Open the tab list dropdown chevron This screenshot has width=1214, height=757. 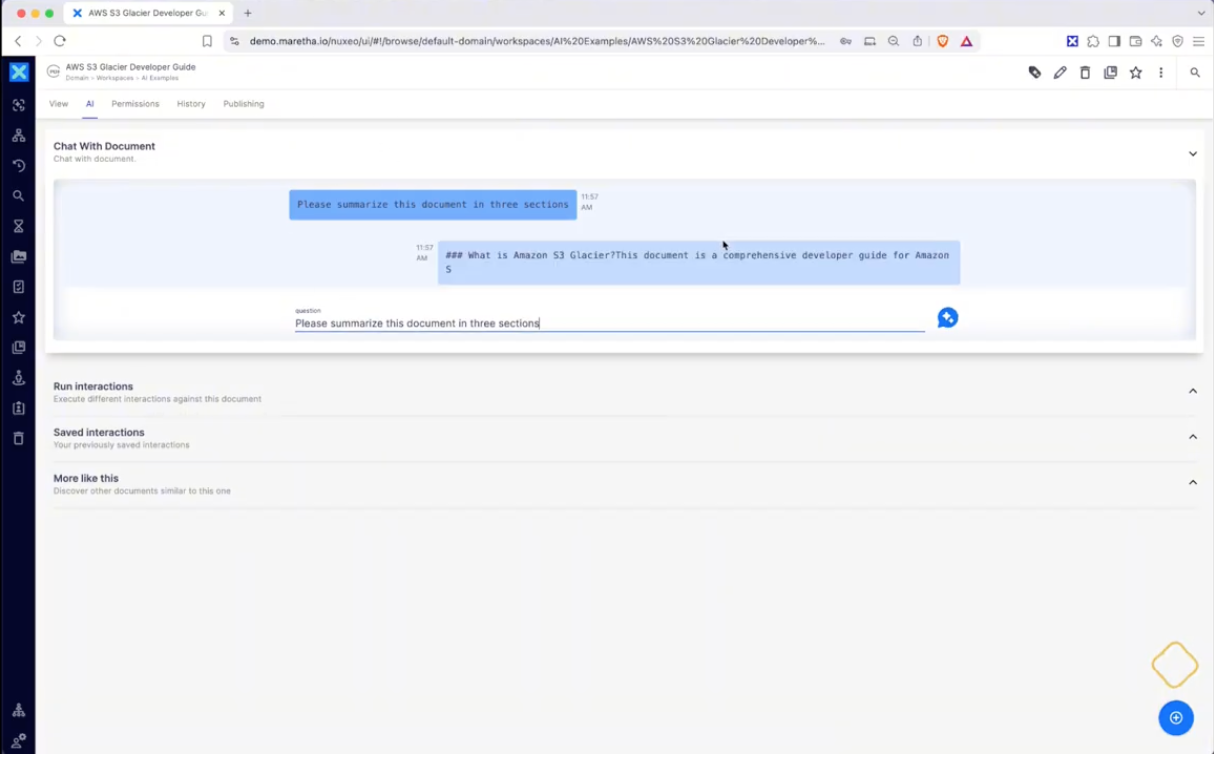pos(1201,13)
